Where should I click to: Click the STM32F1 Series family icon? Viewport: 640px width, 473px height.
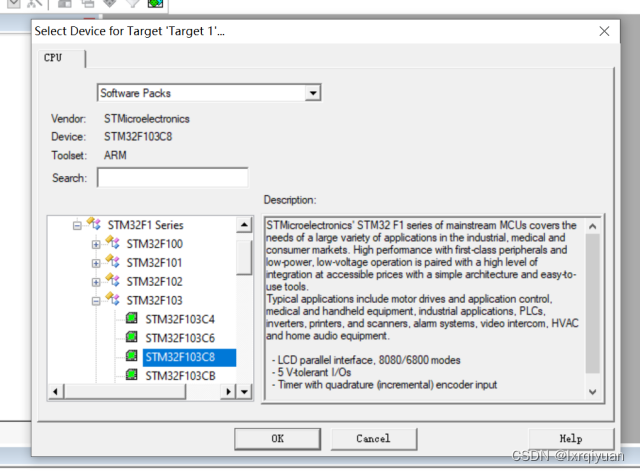tap(94, 224)
